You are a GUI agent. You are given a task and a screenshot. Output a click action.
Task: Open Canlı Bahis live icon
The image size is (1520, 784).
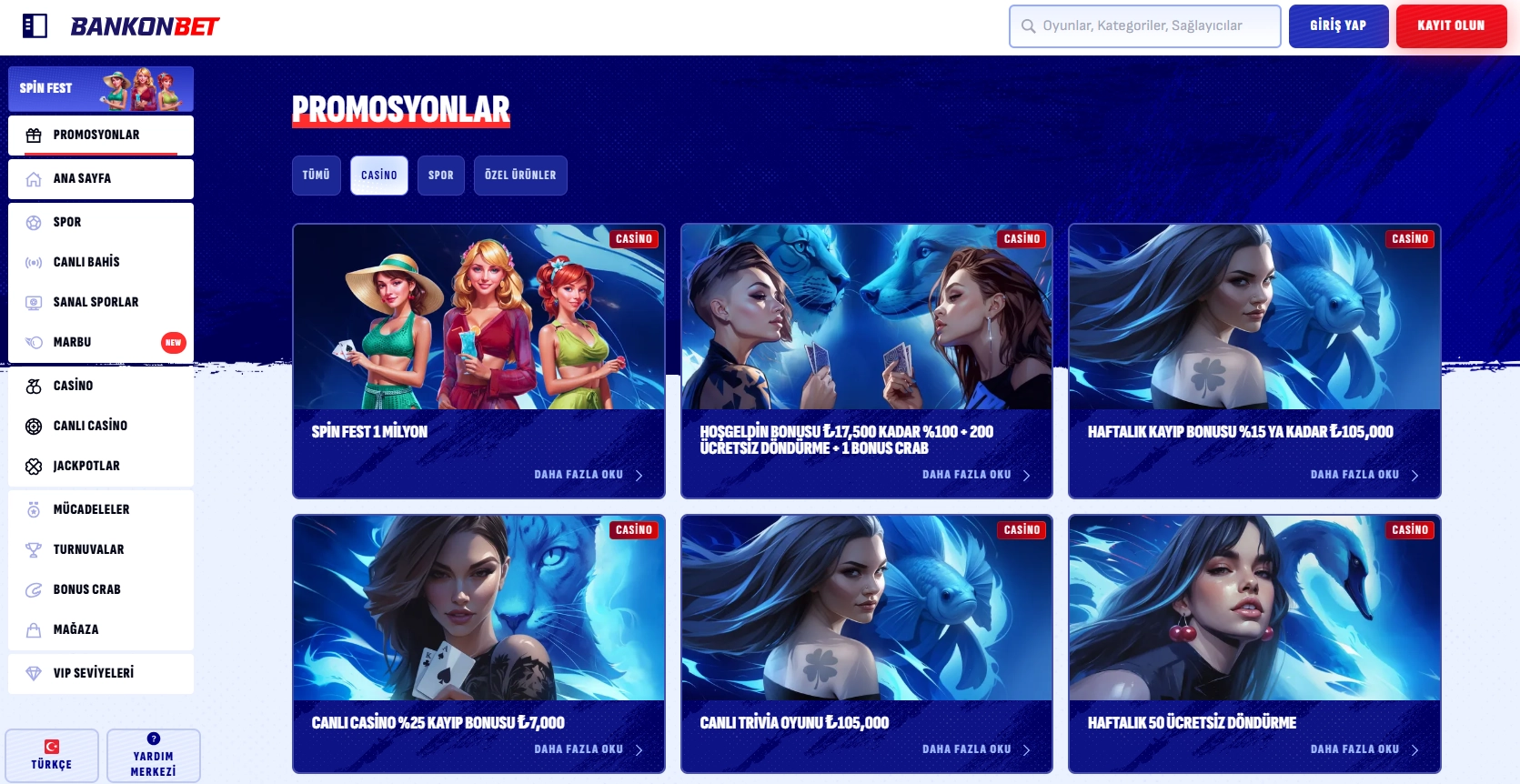tap(34, 263)
